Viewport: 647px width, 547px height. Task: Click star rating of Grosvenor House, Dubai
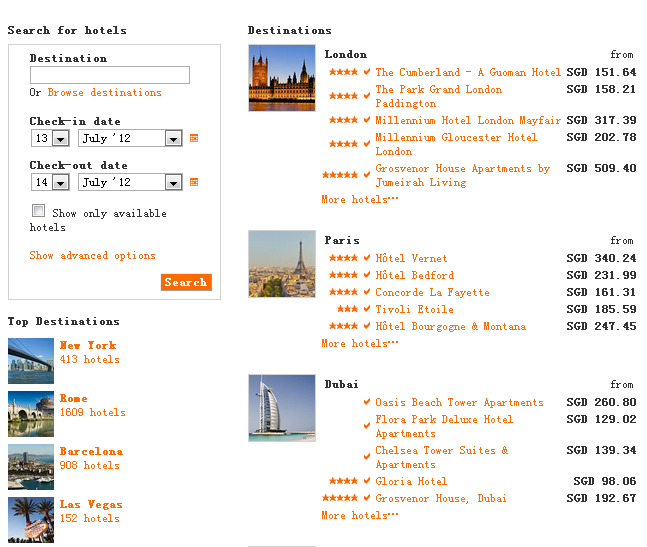(x=340, y=498)
